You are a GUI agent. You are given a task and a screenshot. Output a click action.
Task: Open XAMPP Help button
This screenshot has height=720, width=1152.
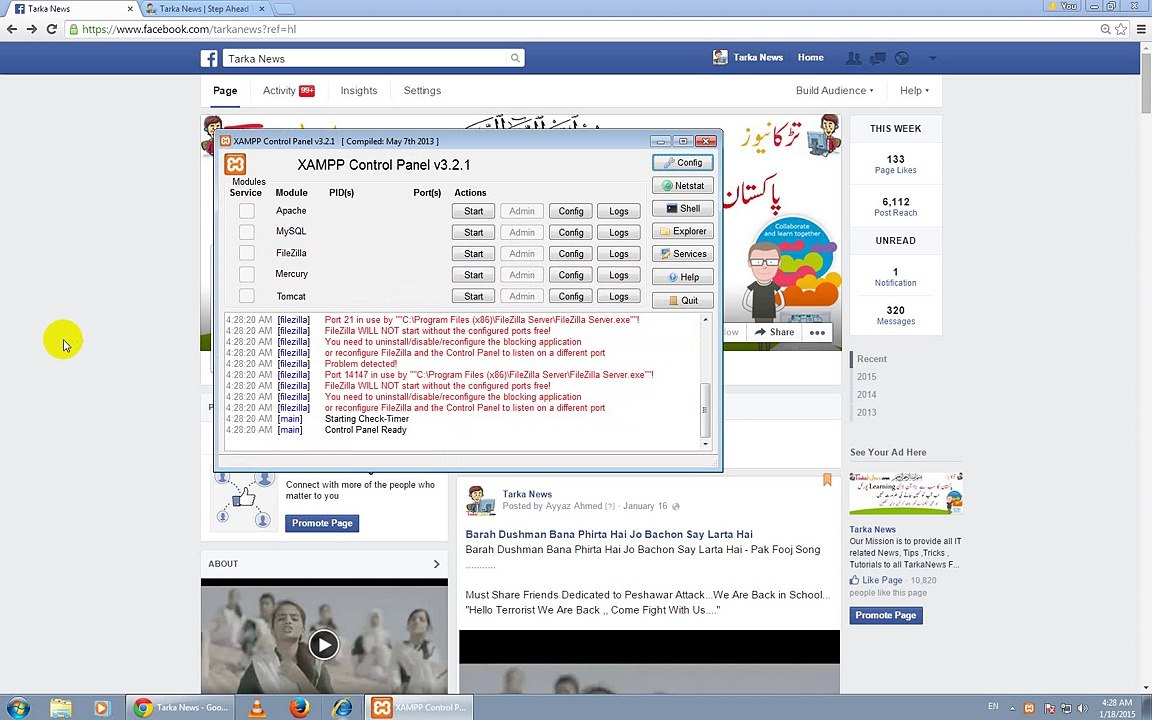pyautogui.click(x=683, y=277)
